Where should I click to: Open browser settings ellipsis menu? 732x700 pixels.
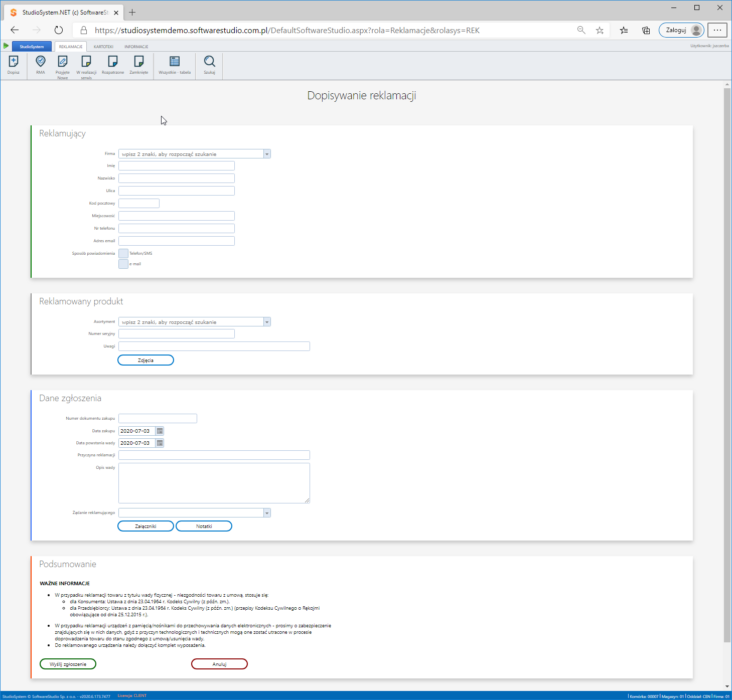tap(717, 30)
